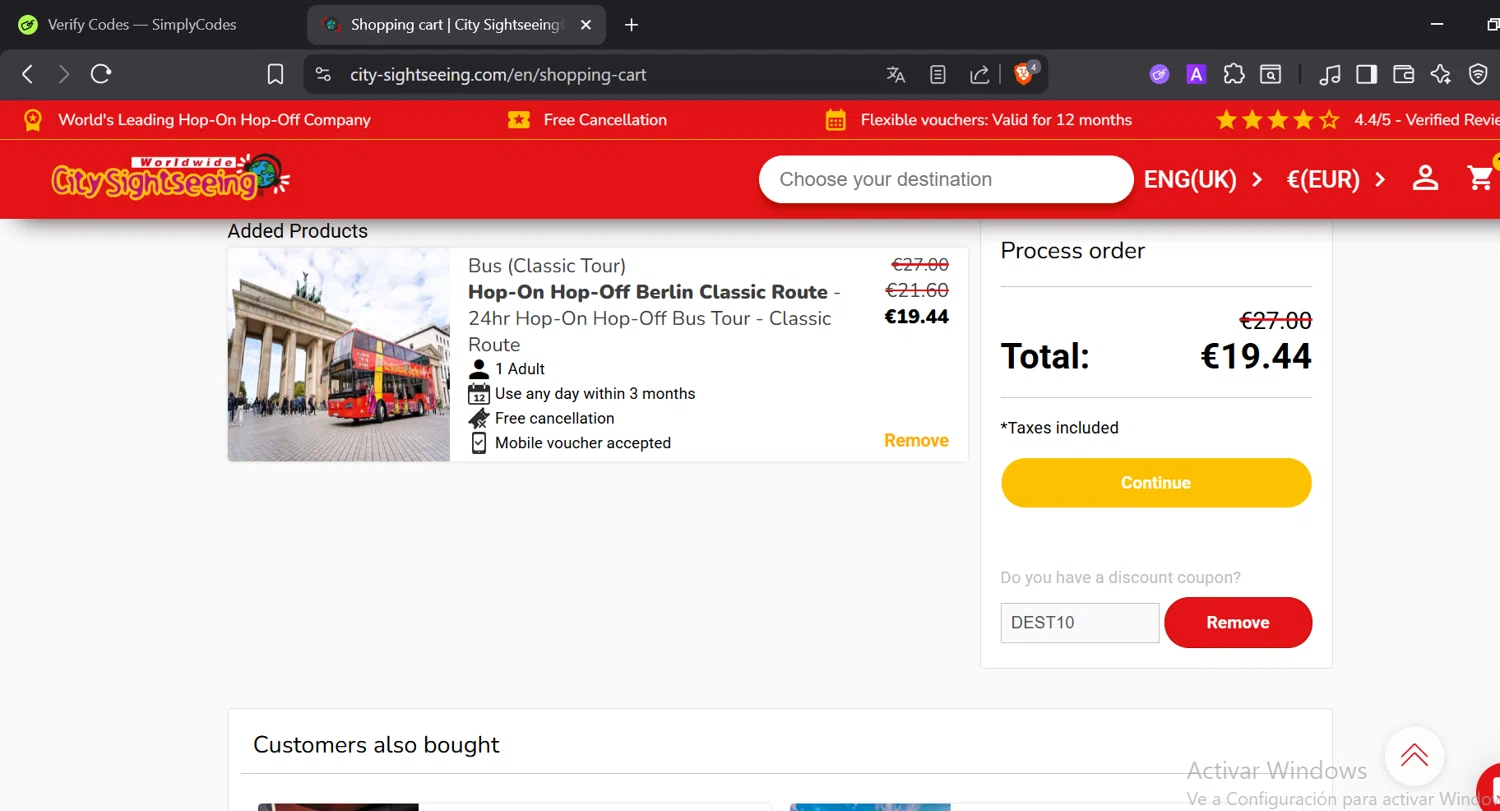Expand the ENG(UK) language selector
This screenshot has height=811, width=1500.
(1203, 180)
